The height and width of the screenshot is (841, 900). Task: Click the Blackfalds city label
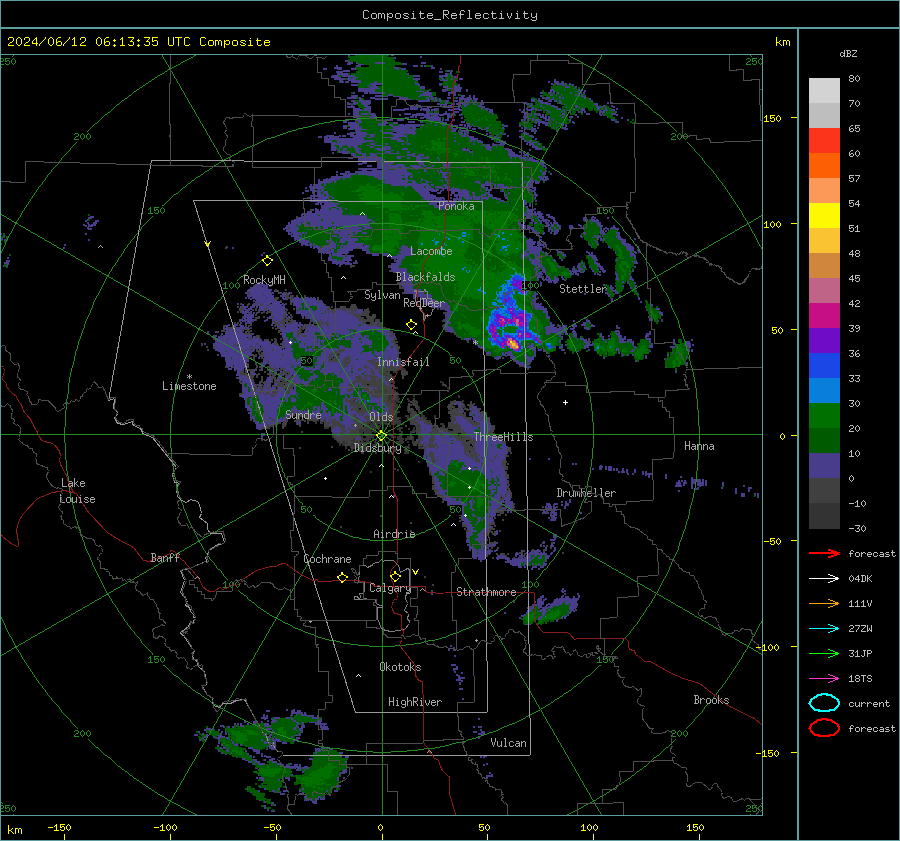[x=425, y=277]
